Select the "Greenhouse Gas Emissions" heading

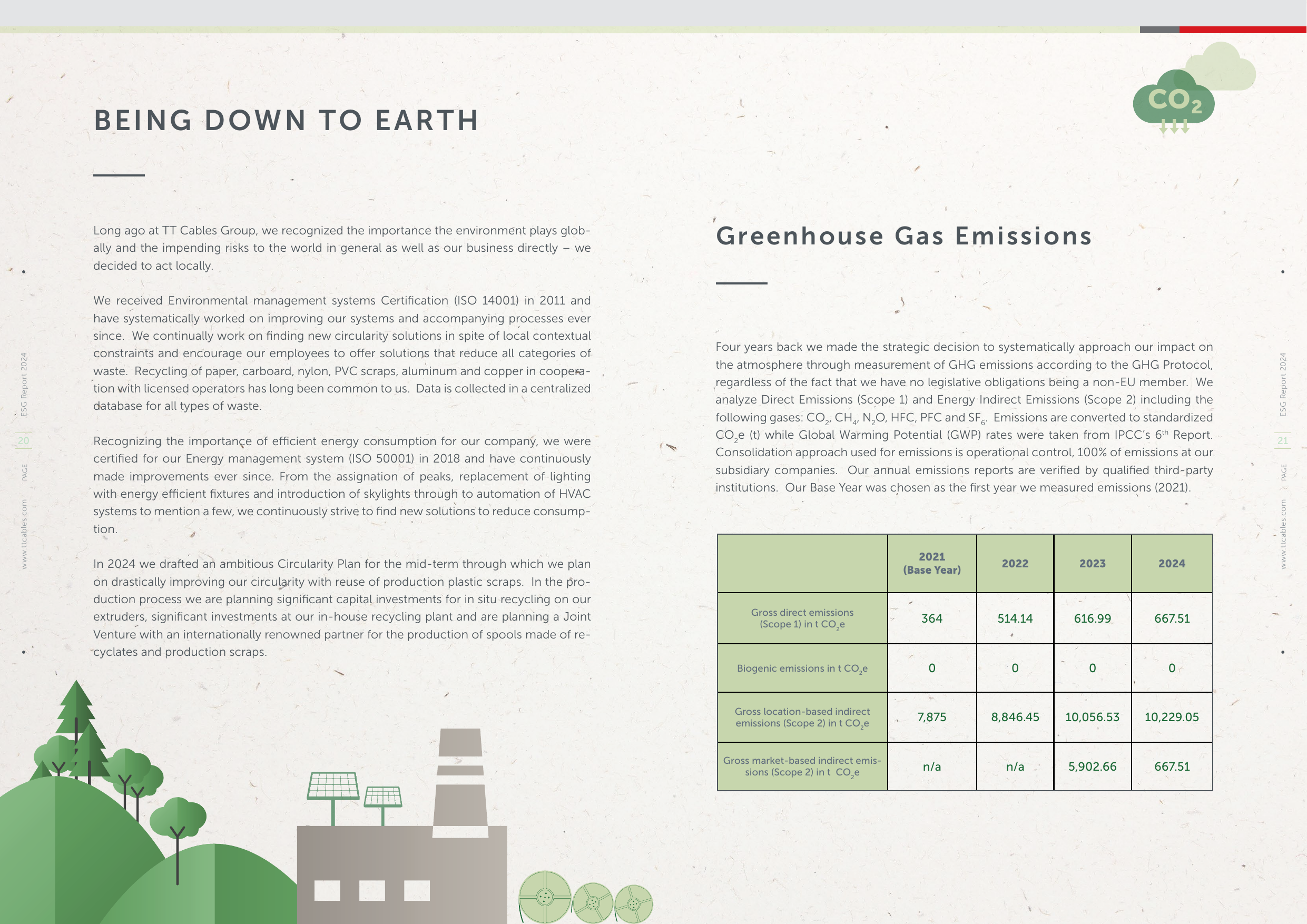(903, 235)
